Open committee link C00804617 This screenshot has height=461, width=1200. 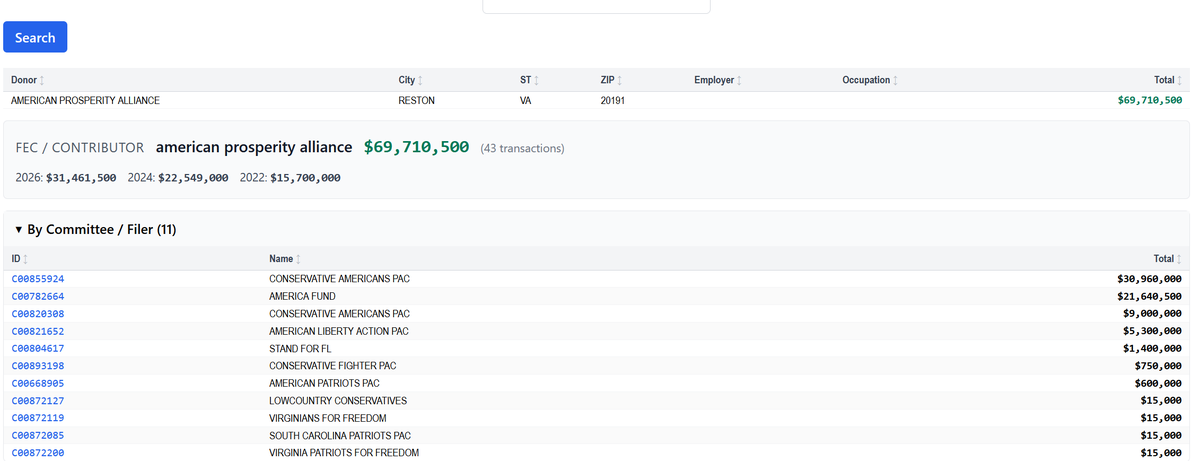38,348
